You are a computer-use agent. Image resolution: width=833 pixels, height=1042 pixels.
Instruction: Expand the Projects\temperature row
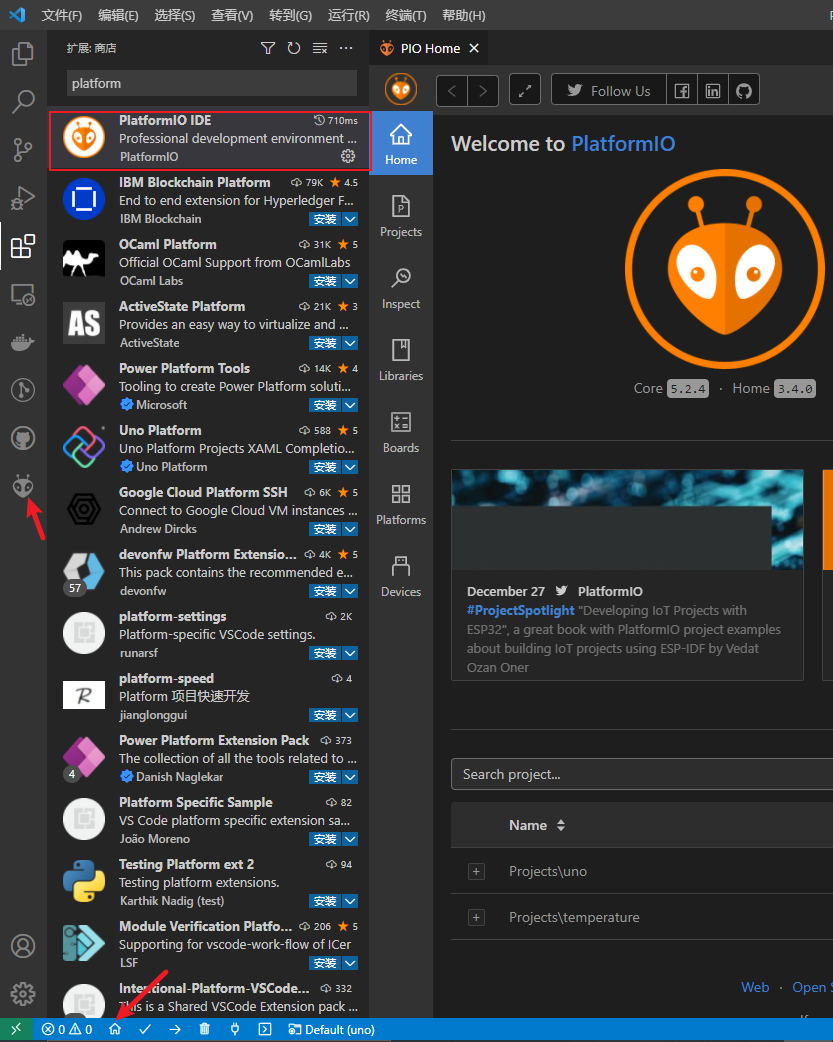pos(476,918)
